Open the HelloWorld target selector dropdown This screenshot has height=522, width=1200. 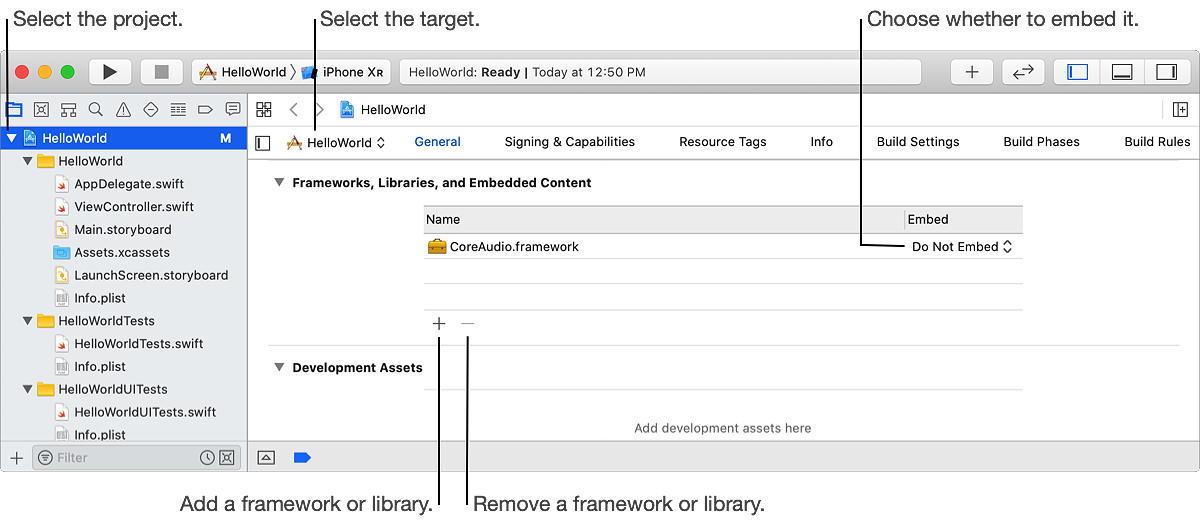pyautogui.click(x=336, y=143)
